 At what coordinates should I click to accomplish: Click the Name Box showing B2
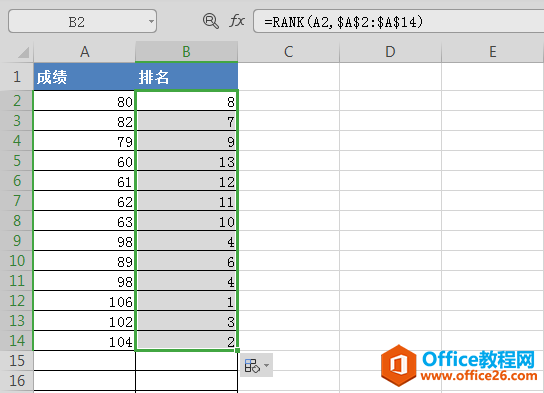tap(82, 22)
